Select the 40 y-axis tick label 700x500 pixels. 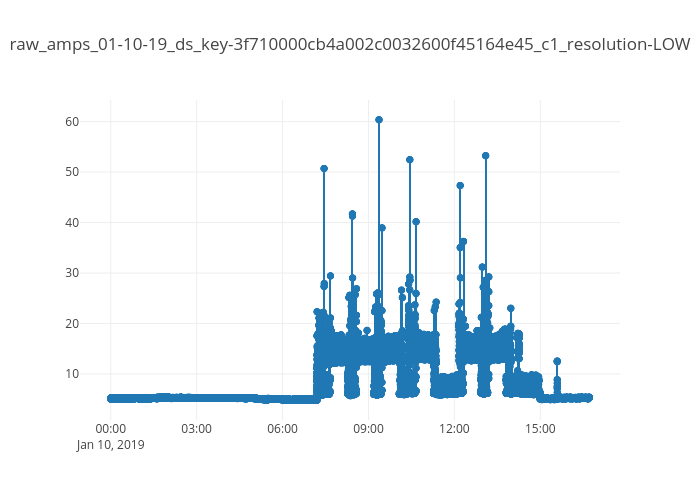73,222
